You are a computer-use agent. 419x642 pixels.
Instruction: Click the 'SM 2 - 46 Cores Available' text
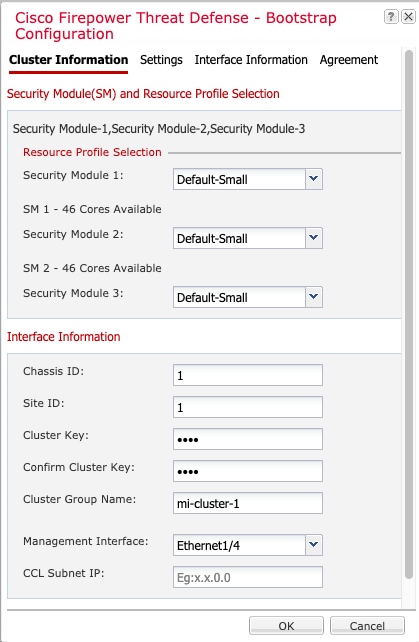[92, 268]
